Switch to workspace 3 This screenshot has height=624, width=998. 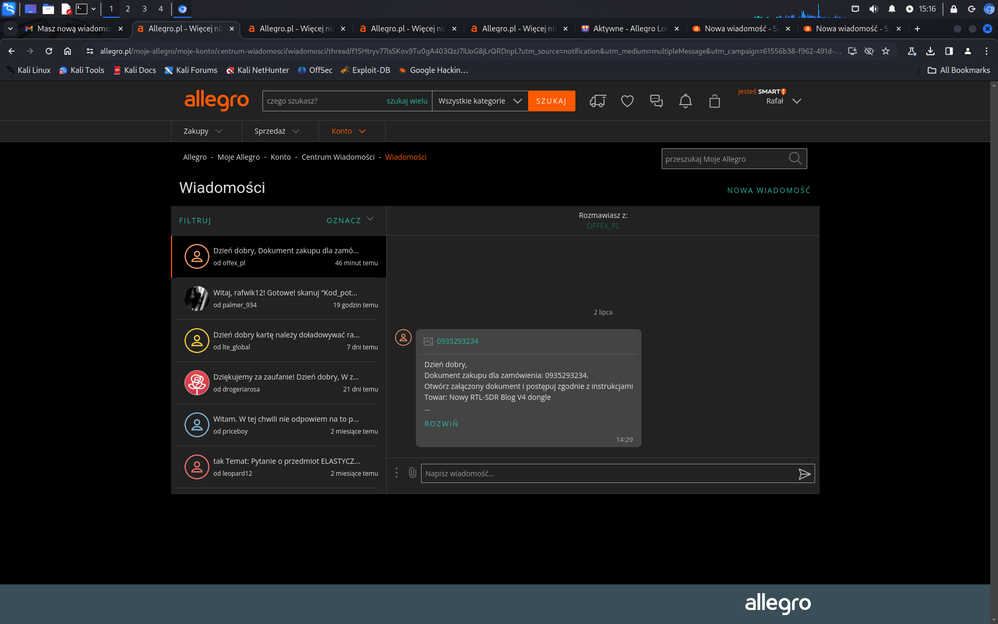[144, 9]
